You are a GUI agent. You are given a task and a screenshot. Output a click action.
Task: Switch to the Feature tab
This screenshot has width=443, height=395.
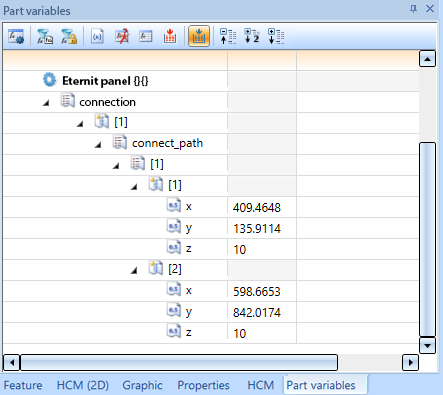tap(23, 385)
